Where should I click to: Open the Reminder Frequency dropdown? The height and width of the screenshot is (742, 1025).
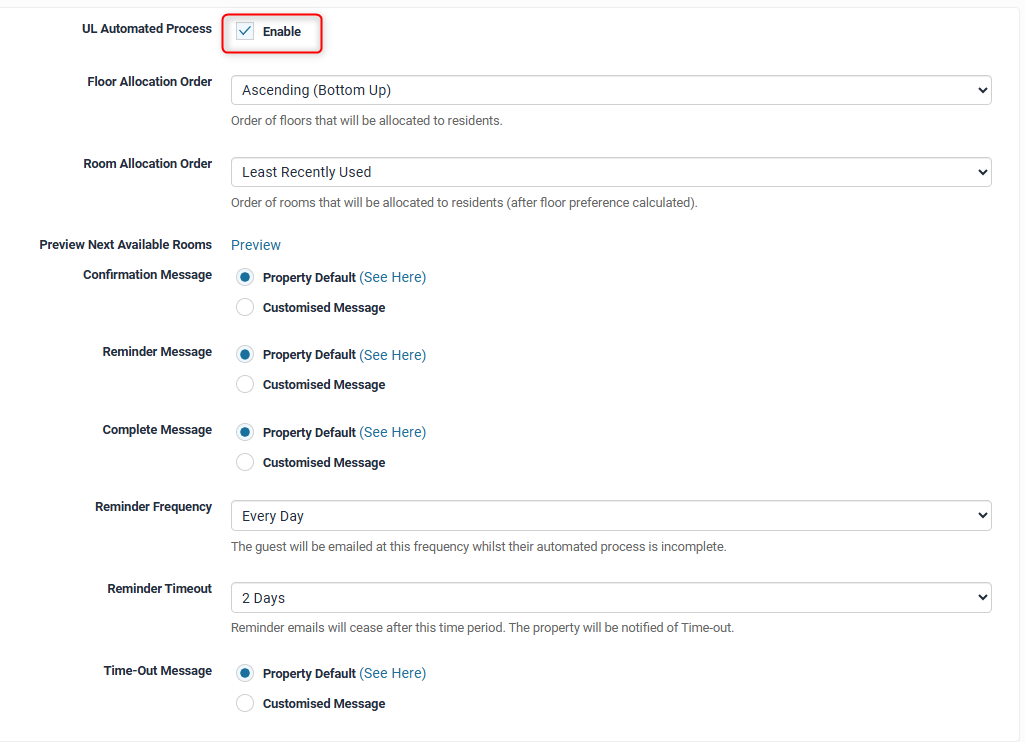coord(610,516)
